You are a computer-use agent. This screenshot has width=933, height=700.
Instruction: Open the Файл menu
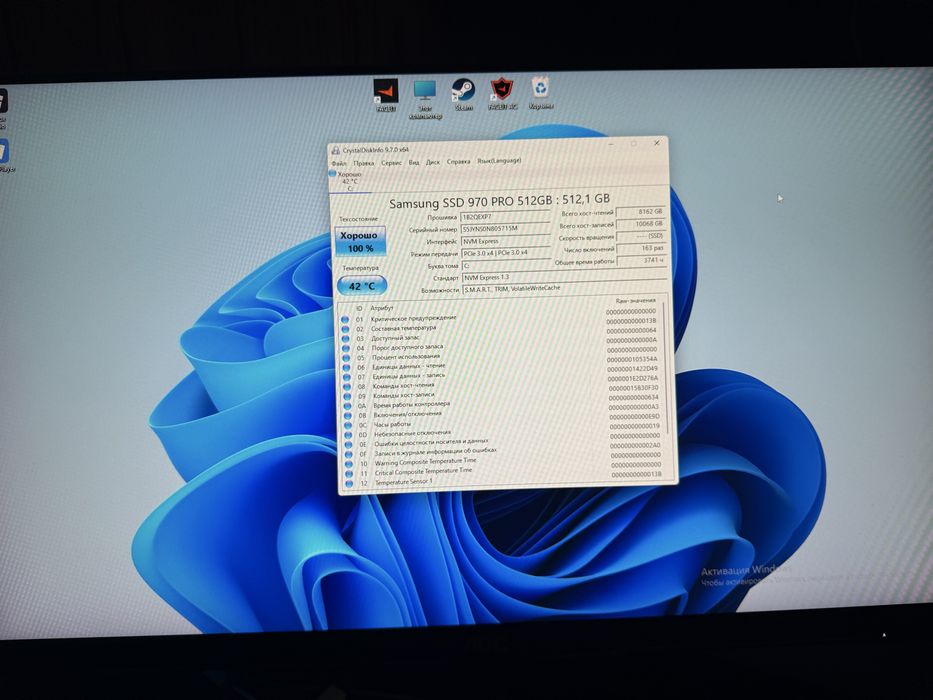tap(339, 163)
